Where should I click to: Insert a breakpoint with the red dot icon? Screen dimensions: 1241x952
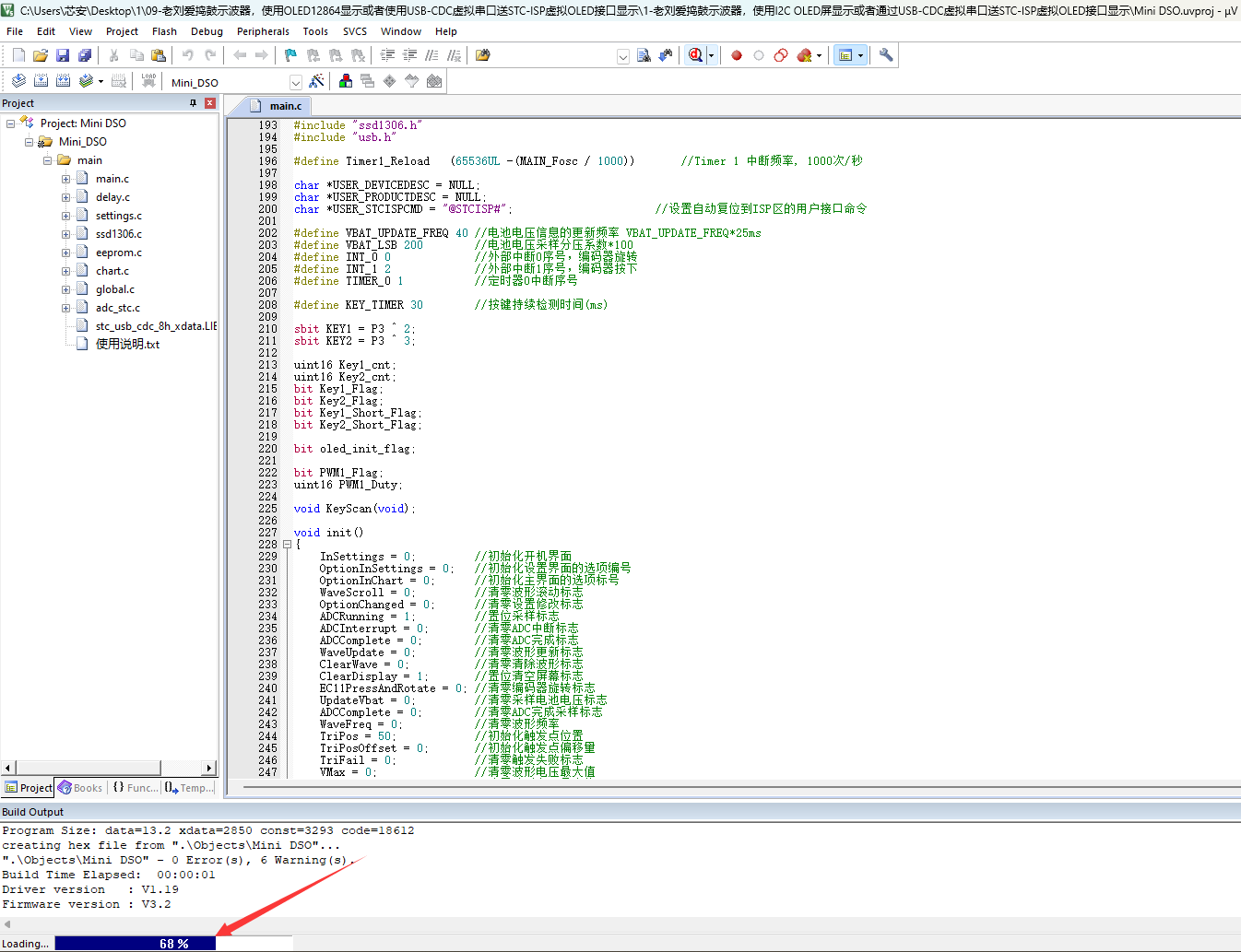(737, 55)
